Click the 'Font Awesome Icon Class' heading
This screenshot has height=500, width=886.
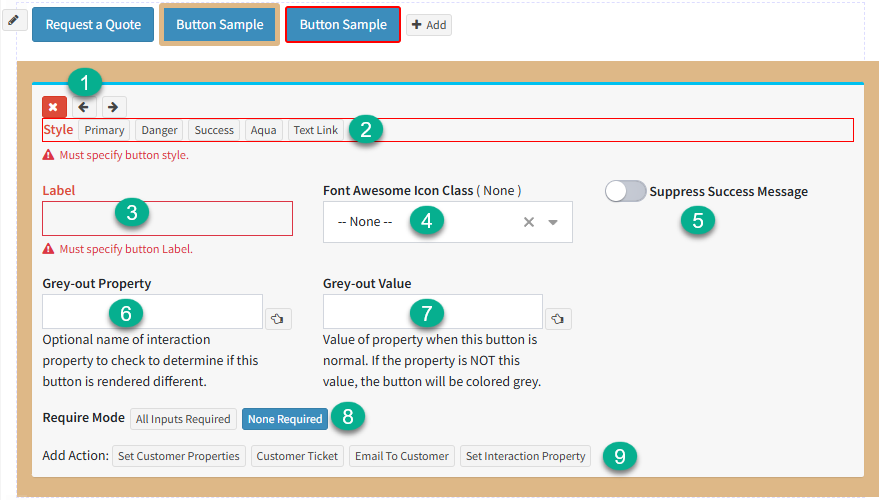pyautogui.click(x=398, y=190)
